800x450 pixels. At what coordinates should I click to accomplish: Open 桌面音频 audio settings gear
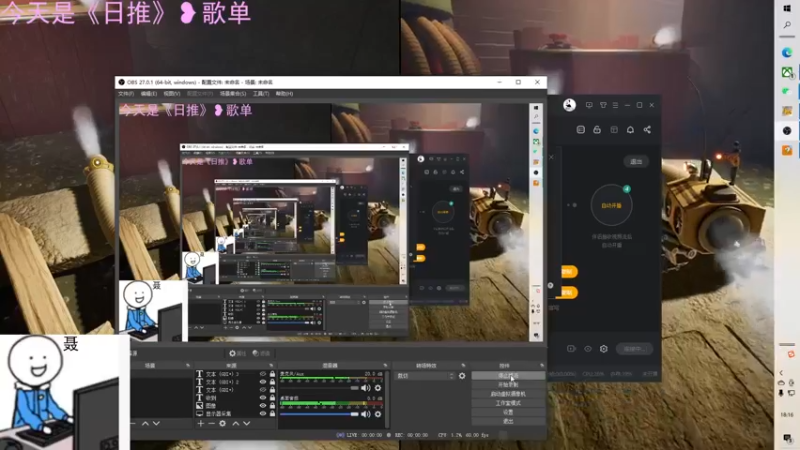click(378, 414)
